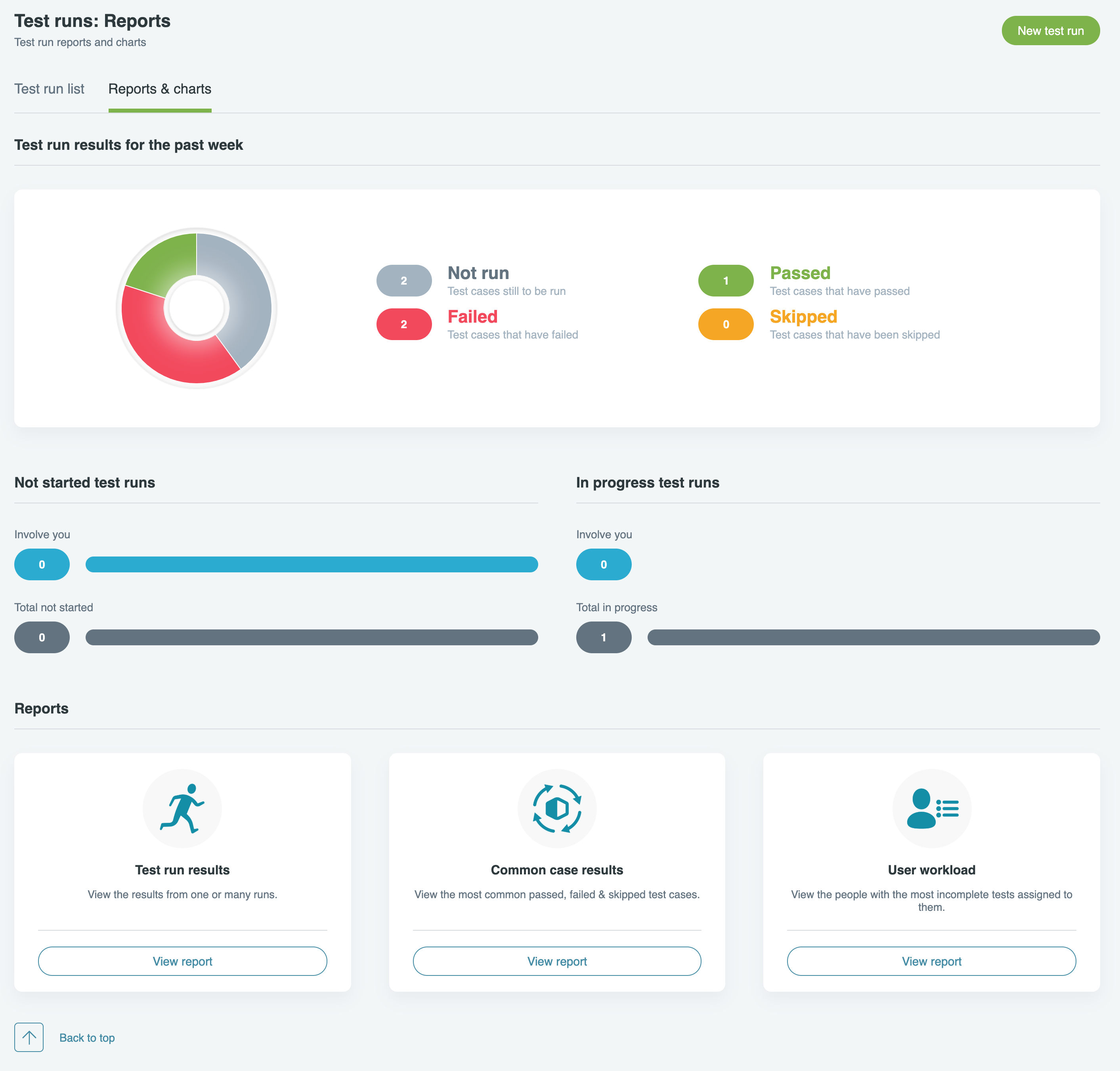Click the orange Skipped count badge
Image resolution: width=1120 pixels, height=1071 pixels.
pyautogui.click(x=726, y=324)
